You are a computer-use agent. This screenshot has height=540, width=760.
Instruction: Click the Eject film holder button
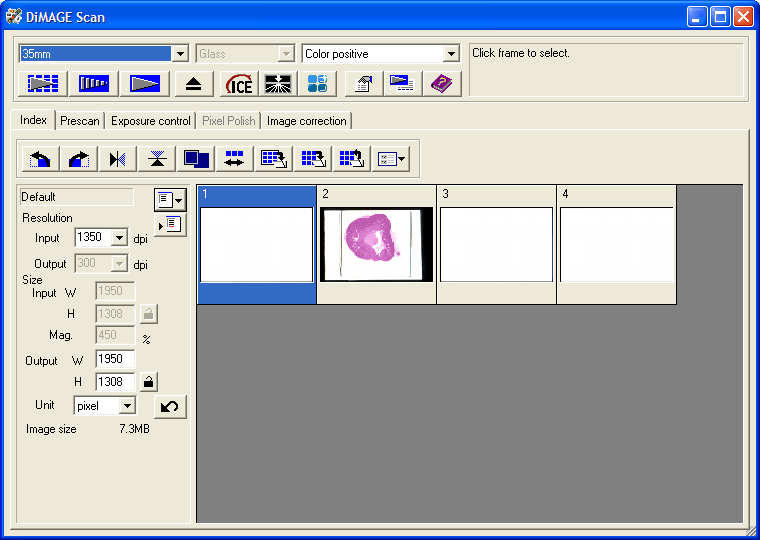[193, 83]
